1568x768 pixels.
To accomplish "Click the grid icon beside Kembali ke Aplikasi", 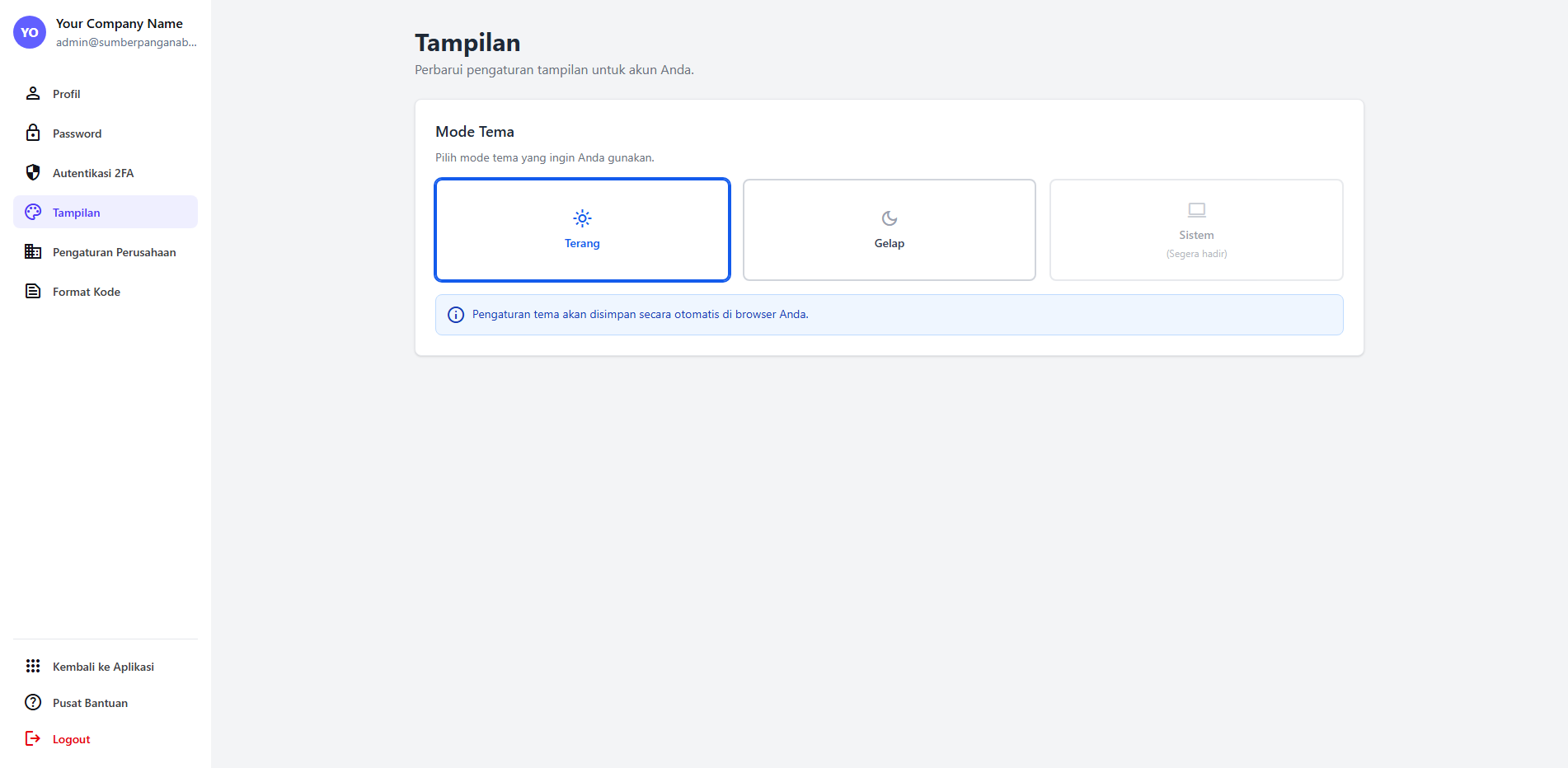I will pos(33,666).
